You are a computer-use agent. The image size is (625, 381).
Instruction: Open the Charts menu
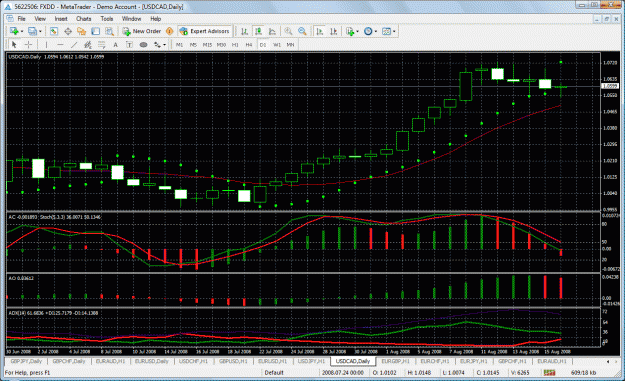click(x=84, y=19)
